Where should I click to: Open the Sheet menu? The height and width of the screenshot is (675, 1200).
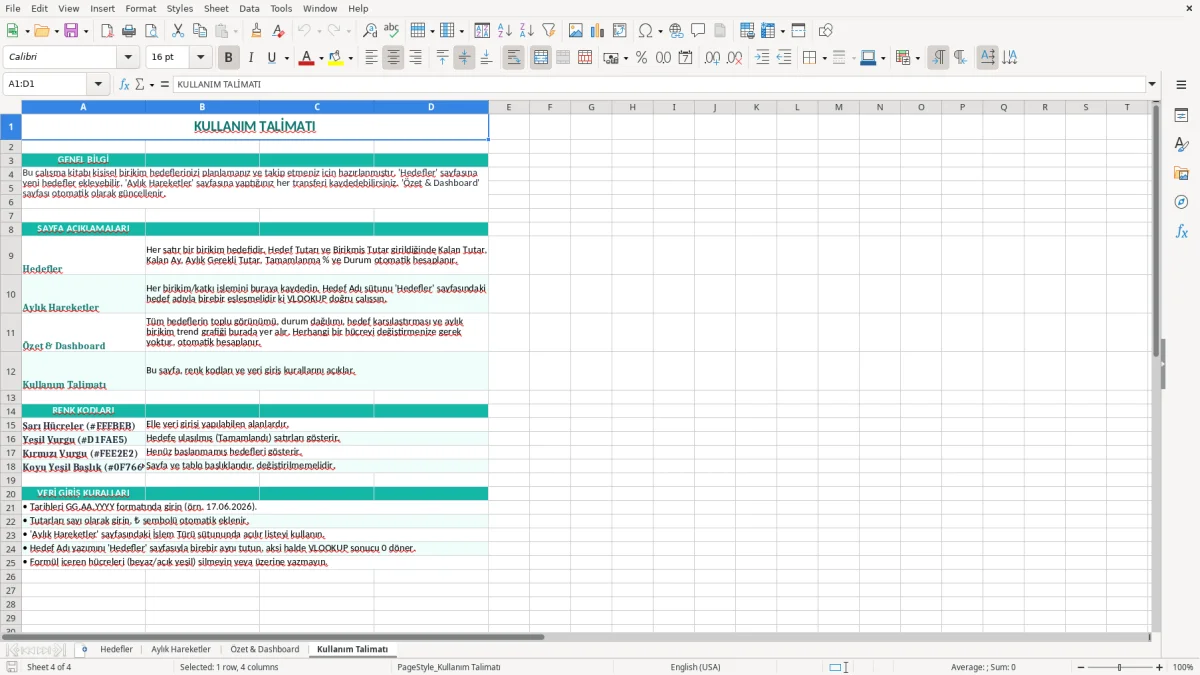tap(216, 8)
